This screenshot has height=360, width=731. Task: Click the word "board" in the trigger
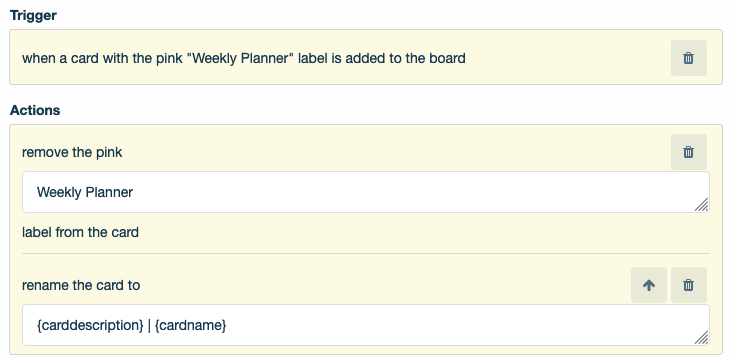pos(447,58)
